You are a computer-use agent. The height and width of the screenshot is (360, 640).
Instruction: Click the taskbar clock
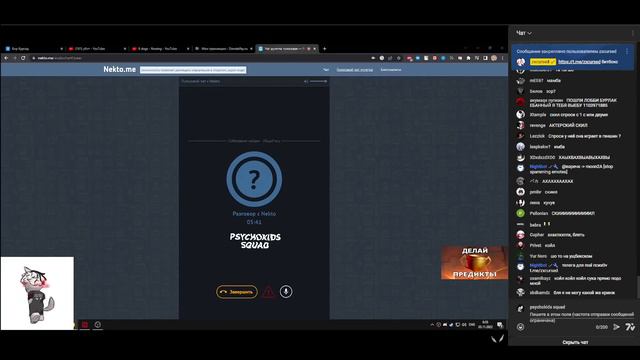tap(485, 325)
